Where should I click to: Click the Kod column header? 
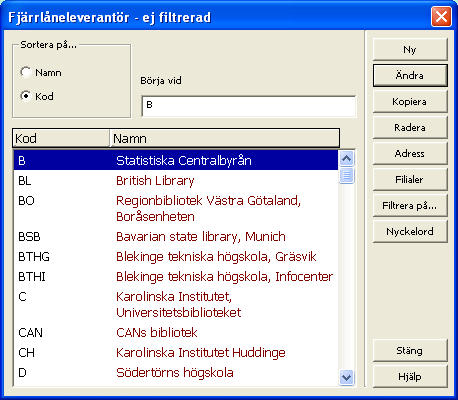click(x=61, y=138)
